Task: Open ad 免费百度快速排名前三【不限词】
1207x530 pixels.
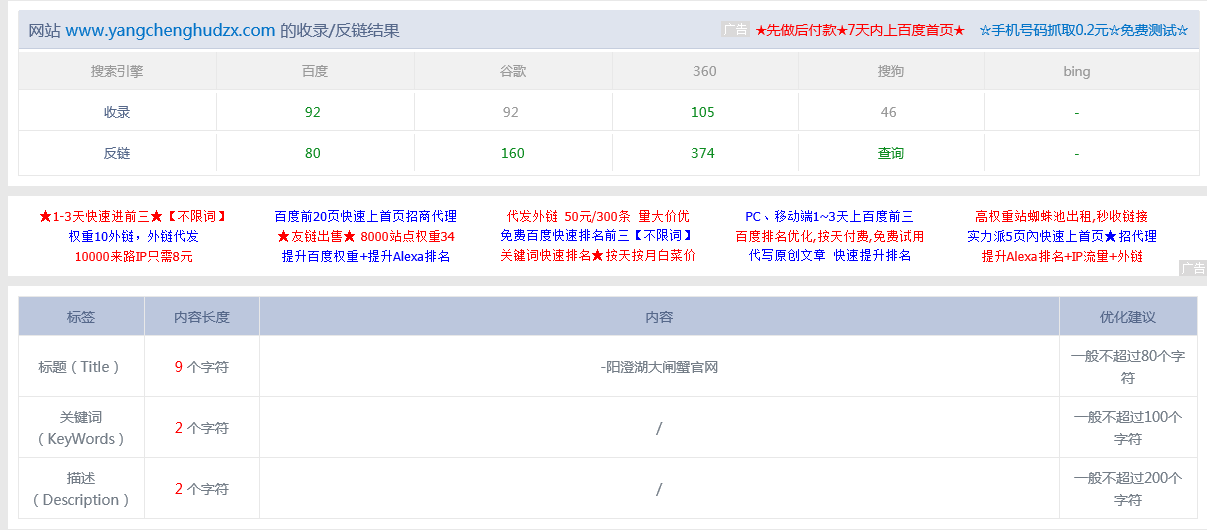Action: click(x=598, y=236)
